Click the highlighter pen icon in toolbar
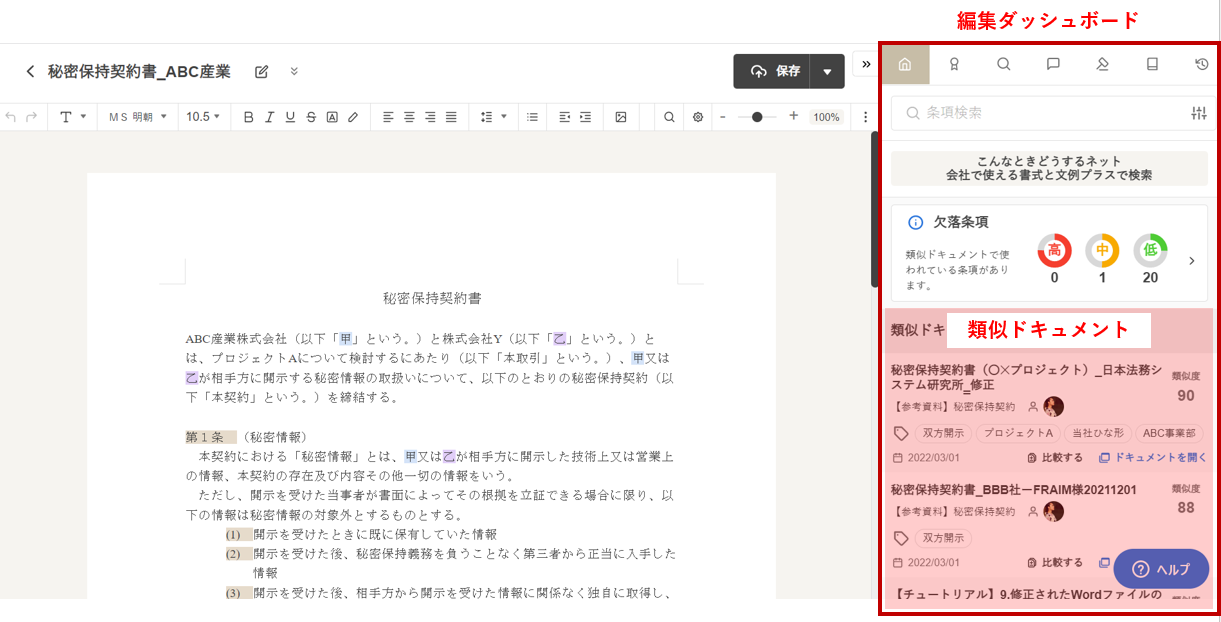Viewport: 1221px width, 622px height. [x=353, y=117]
